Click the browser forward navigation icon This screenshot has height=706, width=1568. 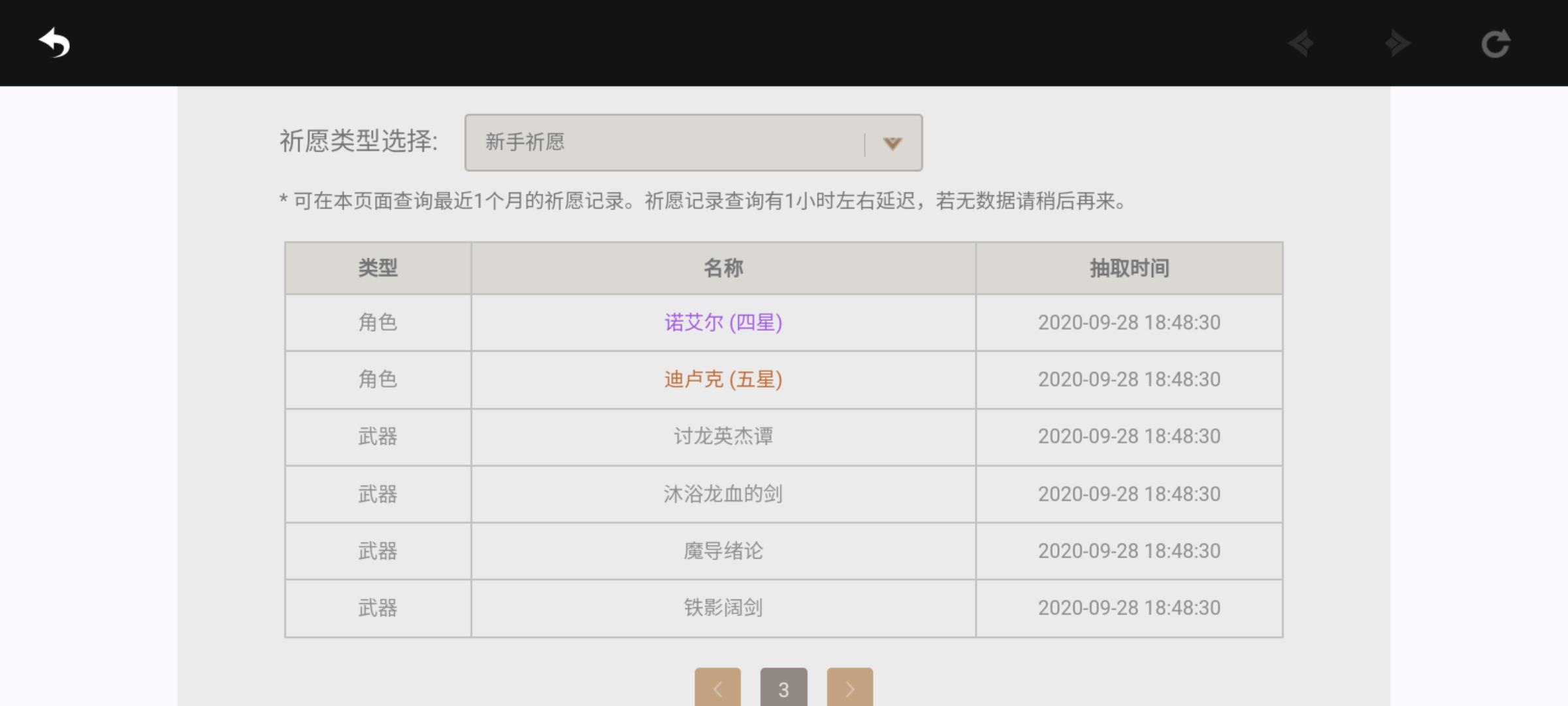point(1397,44)
